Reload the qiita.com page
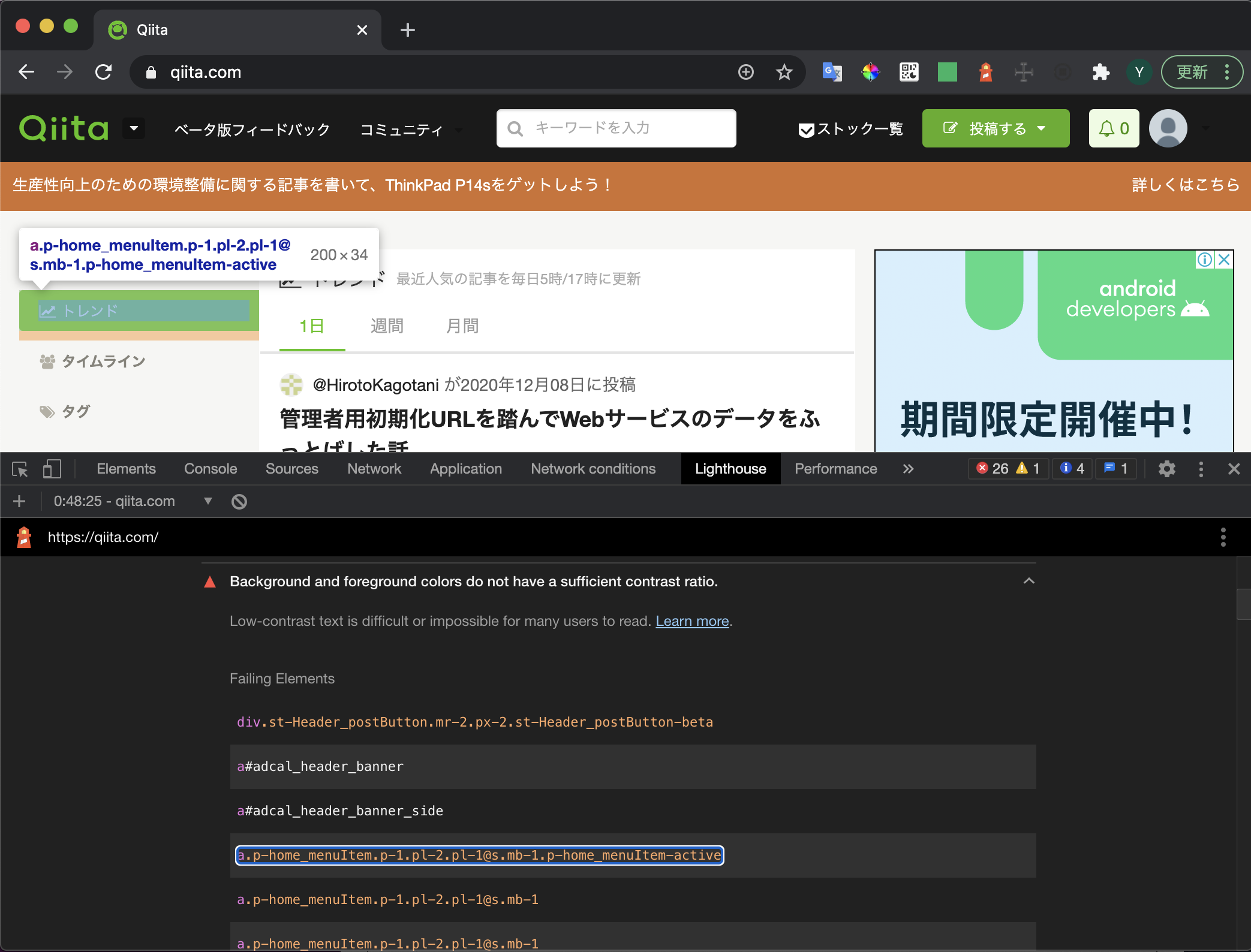This screenshot has width=1251, height=952. 103,72
